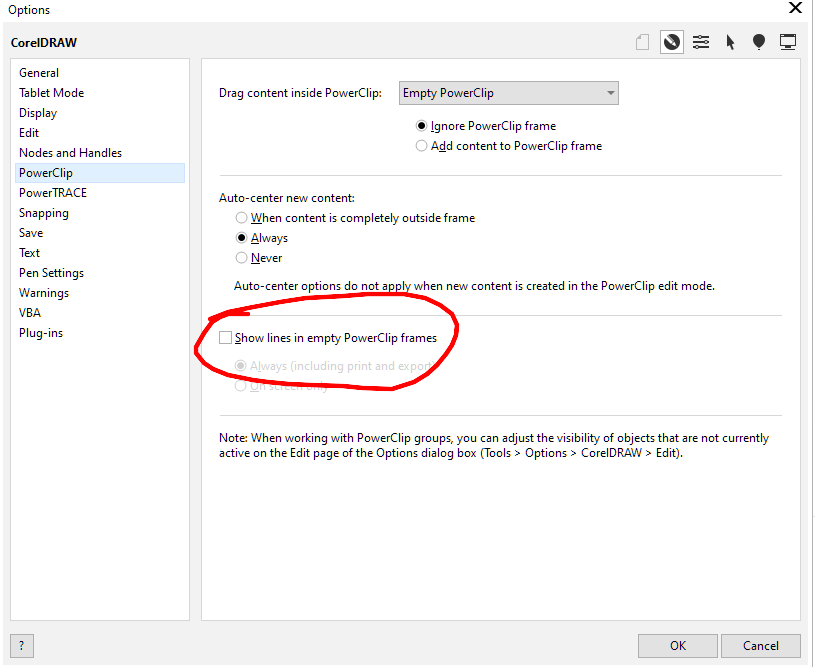Enable Show lines in empty PowerClip frames

tap(328, 338)
